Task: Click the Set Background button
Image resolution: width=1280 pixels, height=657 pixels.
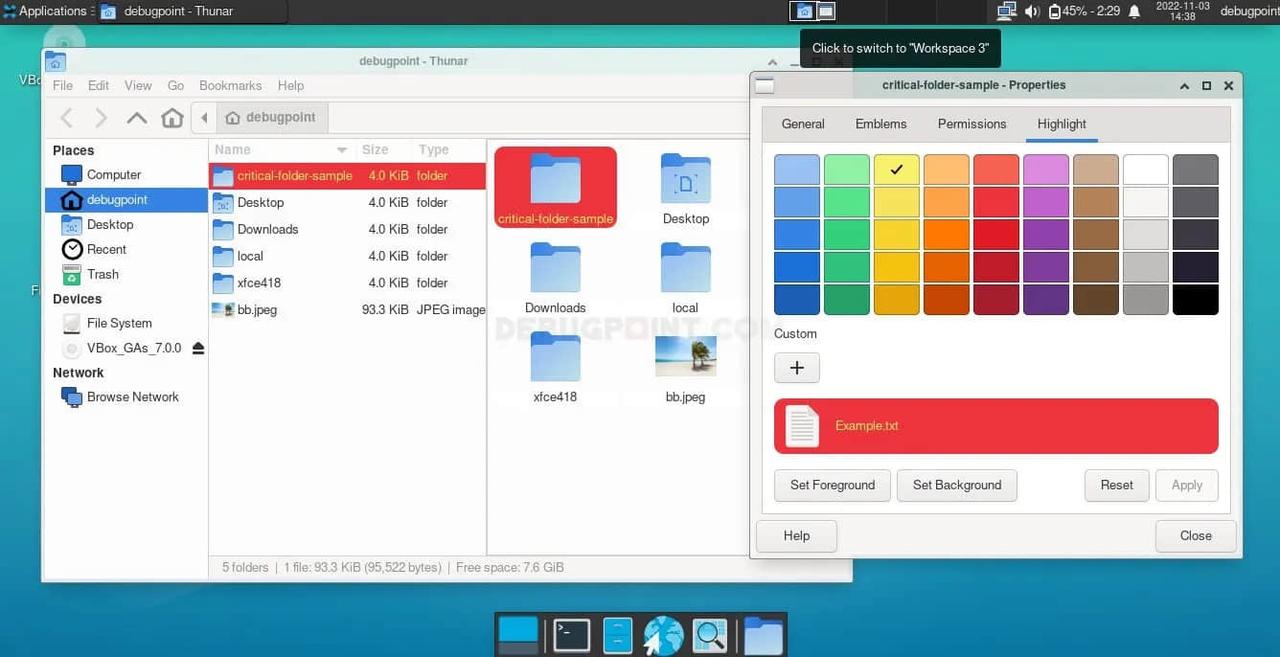Action: 956,485
